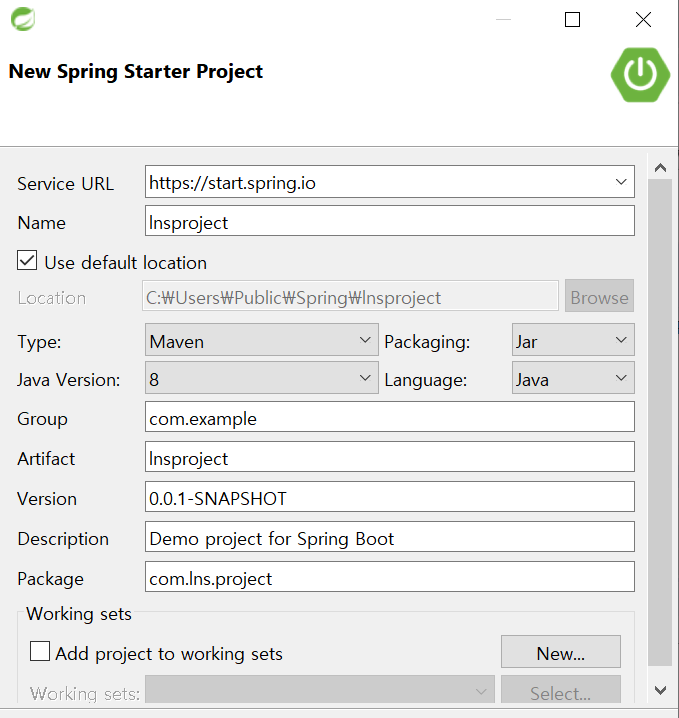Click the Select... working sets button
679x718 pixels.
pos(561,690)
